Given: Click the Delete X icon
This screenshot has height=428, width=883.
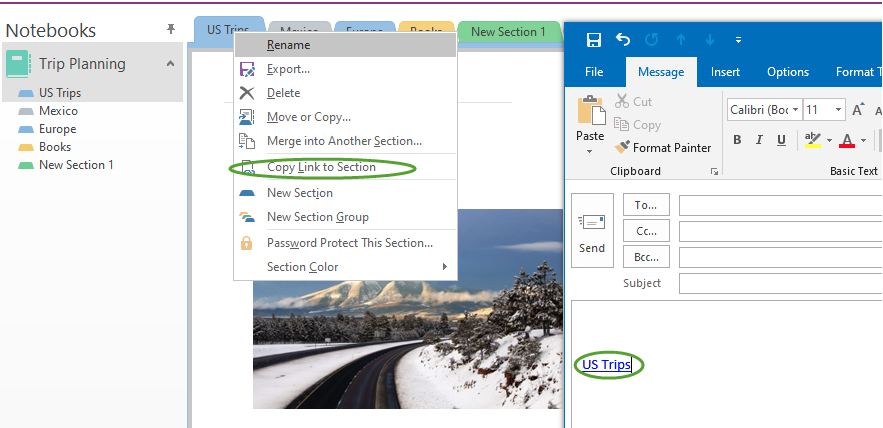Looking at the screenshot, I should 247,93.
